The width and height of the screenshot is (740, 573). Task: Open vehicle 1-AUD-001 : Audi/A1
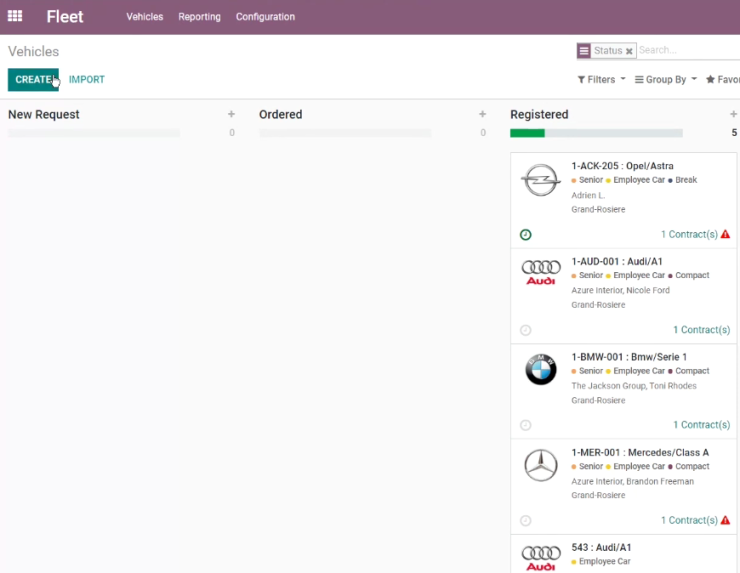[617, 261]
